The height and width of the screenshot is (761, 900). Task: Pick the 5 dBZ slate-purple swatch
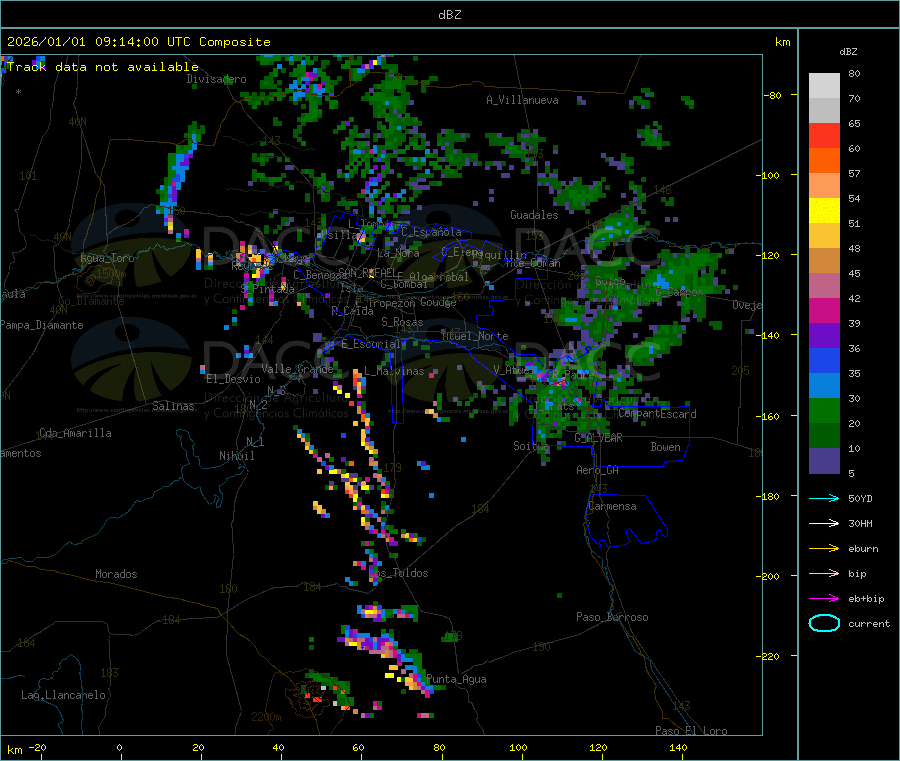click(x=824, y=461)
